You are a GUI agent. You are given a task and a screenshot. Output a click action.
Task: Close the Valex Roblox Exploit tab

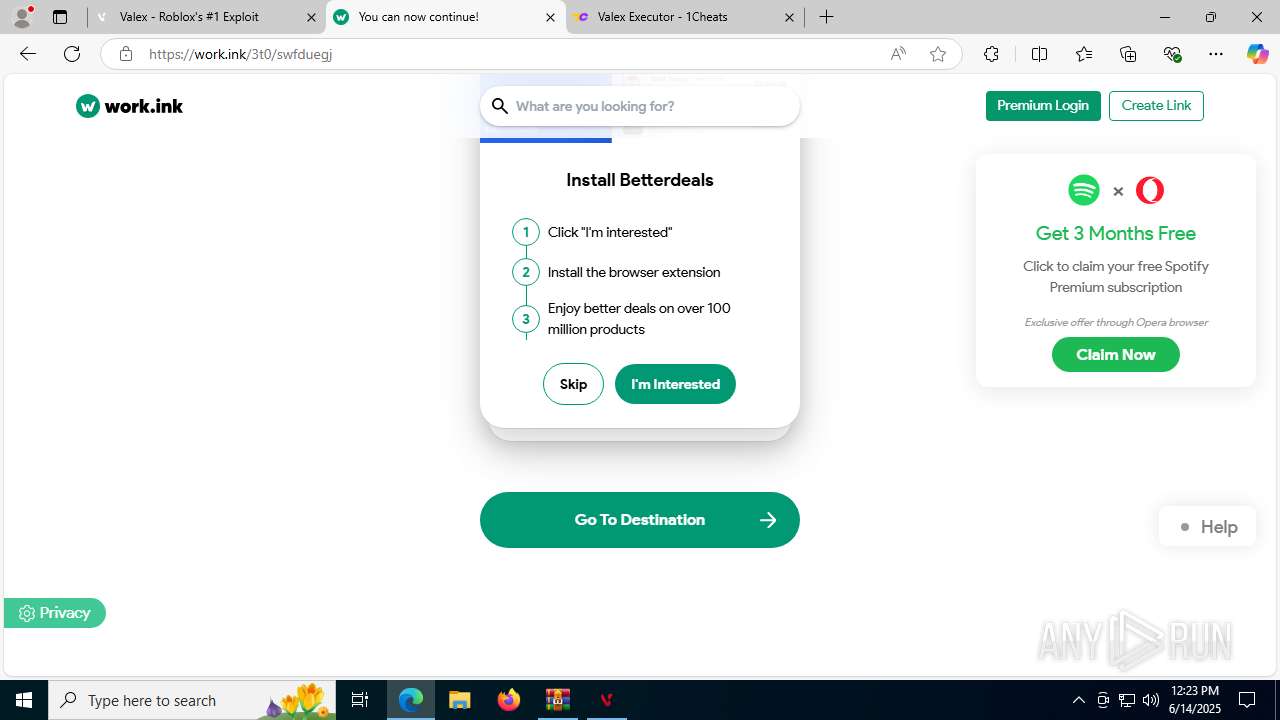[311, 17]
